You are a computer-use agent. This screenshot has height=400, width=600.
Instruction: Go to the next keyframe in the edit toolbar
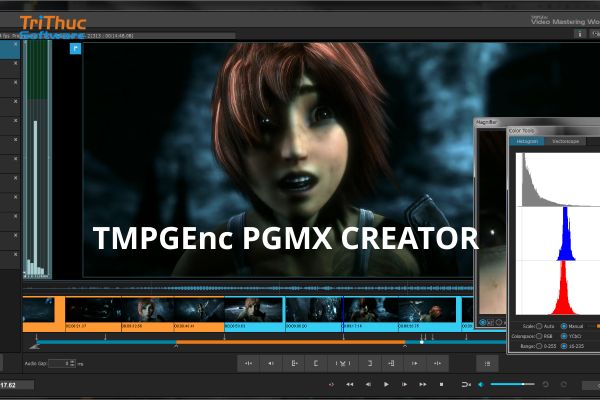tap(414, 363)
